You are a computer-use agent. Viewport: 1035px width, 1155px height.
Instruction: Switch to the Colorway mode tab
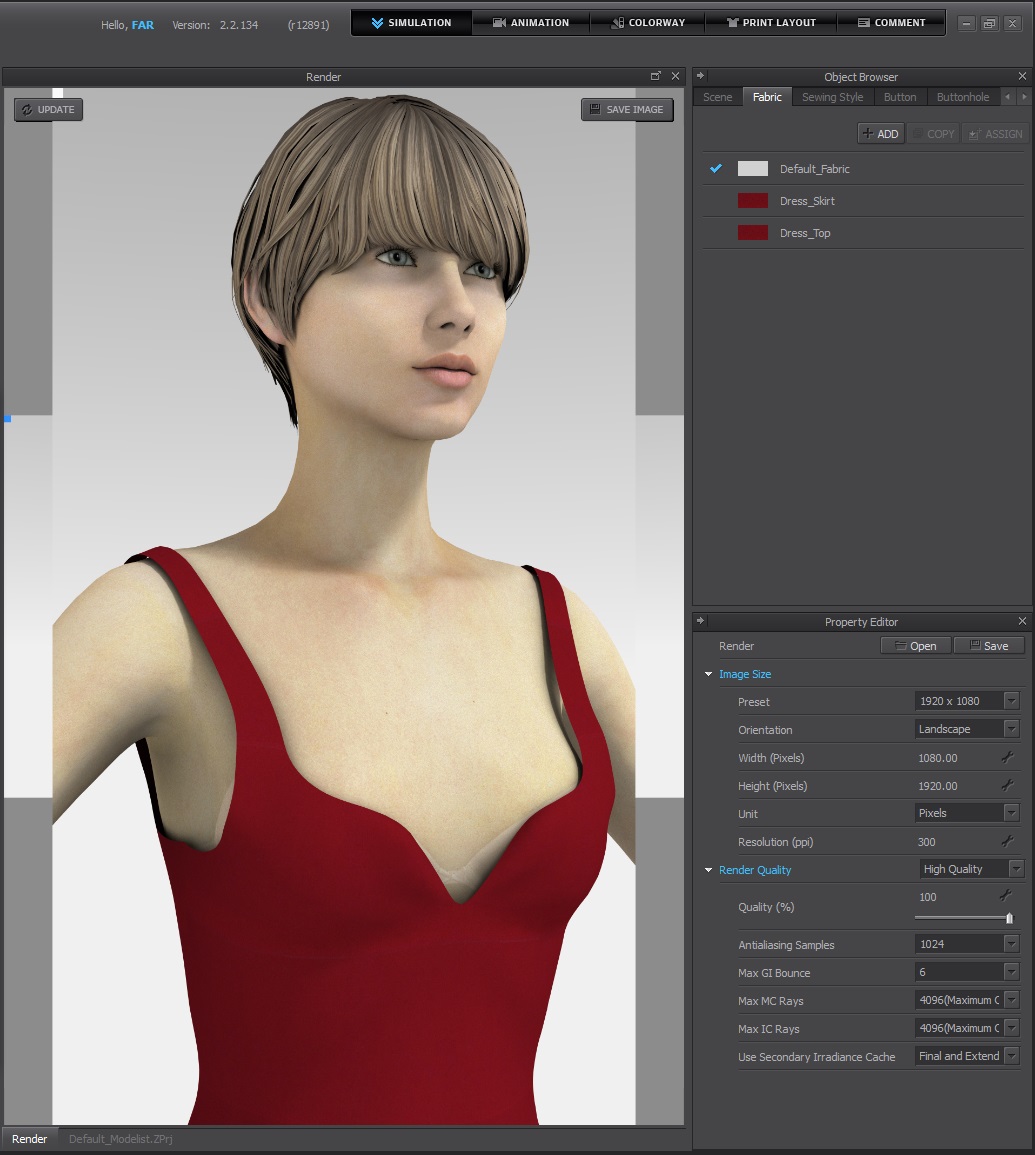pyautogui.click(x=647, y=23)
